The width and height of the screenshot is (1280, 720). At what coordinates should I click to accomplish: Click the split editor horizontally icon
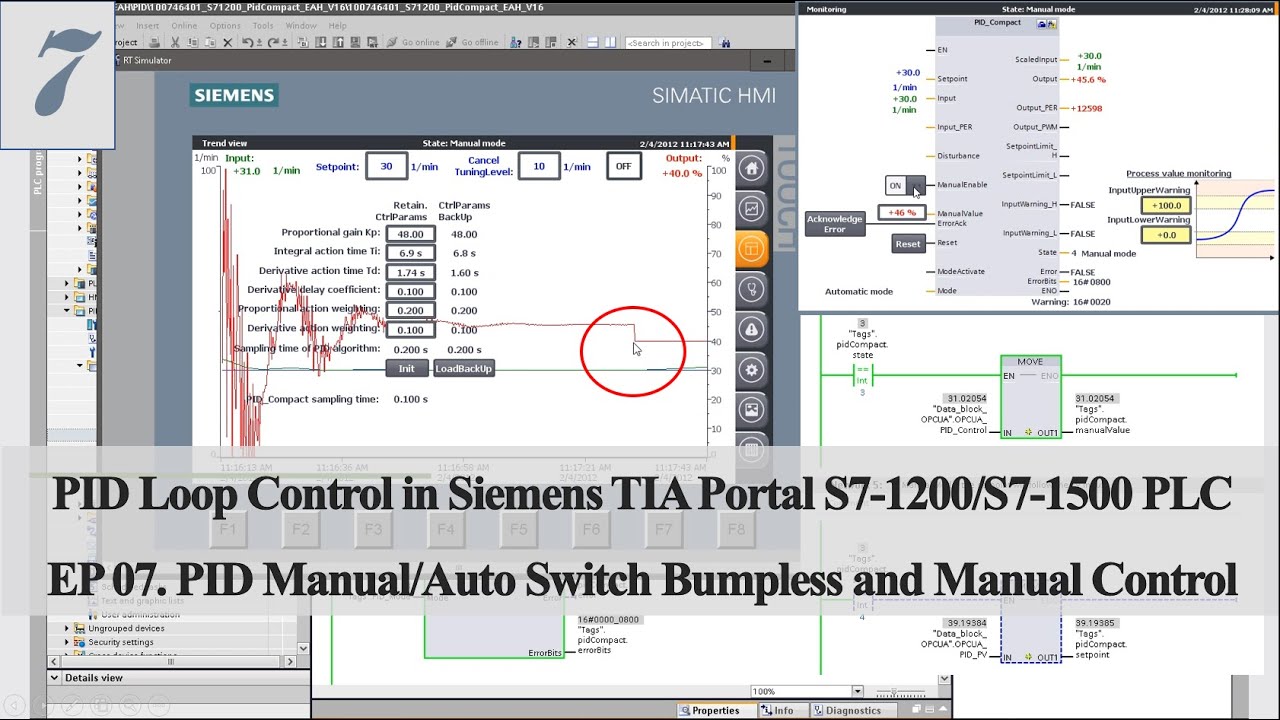pos(593,42)
